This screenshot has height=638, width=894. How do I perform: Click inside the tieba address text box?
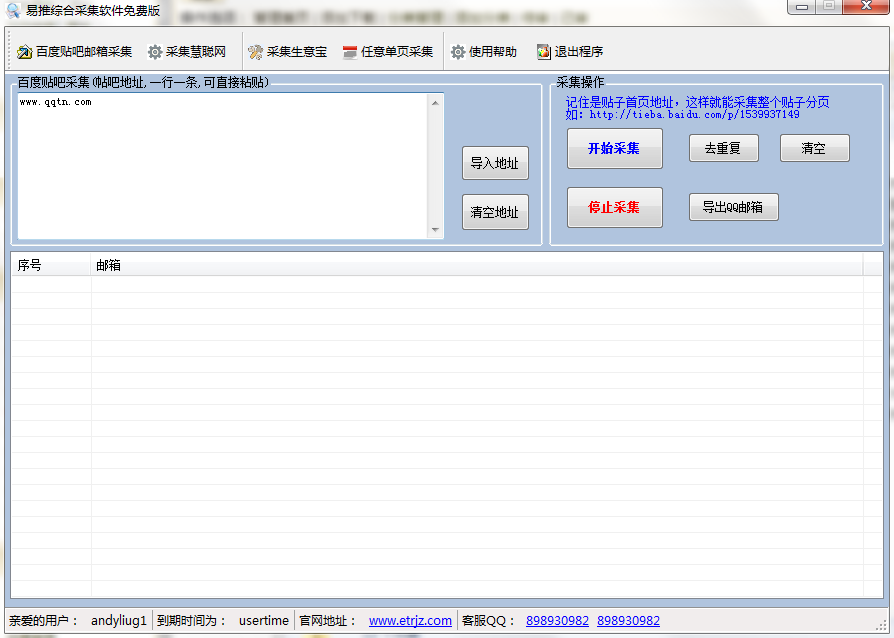[222, 165]
